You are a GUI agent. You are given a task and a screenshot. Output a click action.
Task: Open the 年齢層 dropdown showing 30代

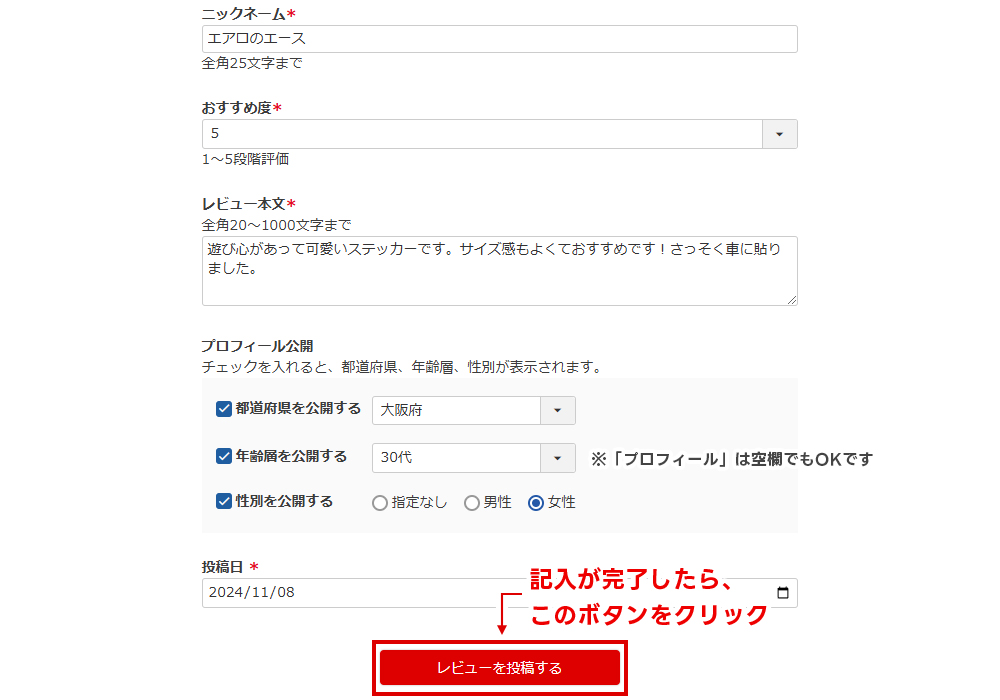pyautogui.click(x=557, y=458)
